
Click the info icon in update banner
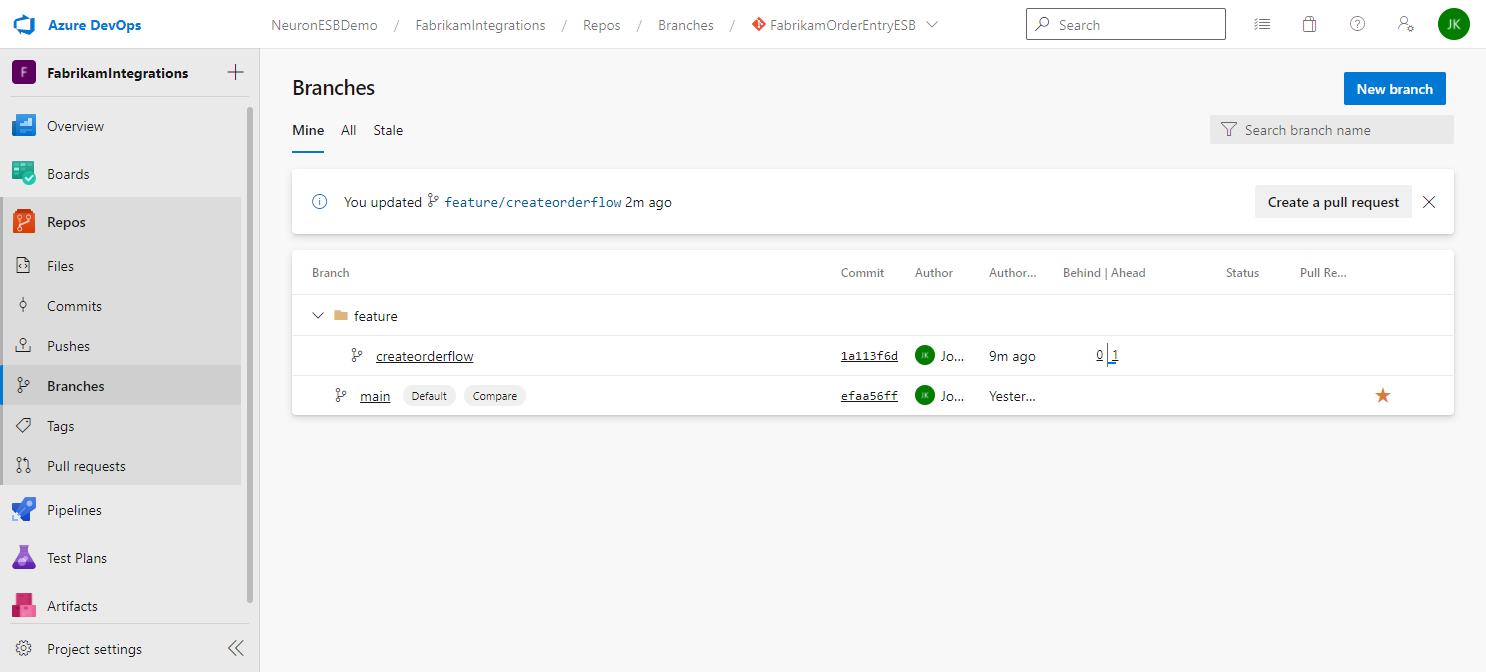click(320, 202)
